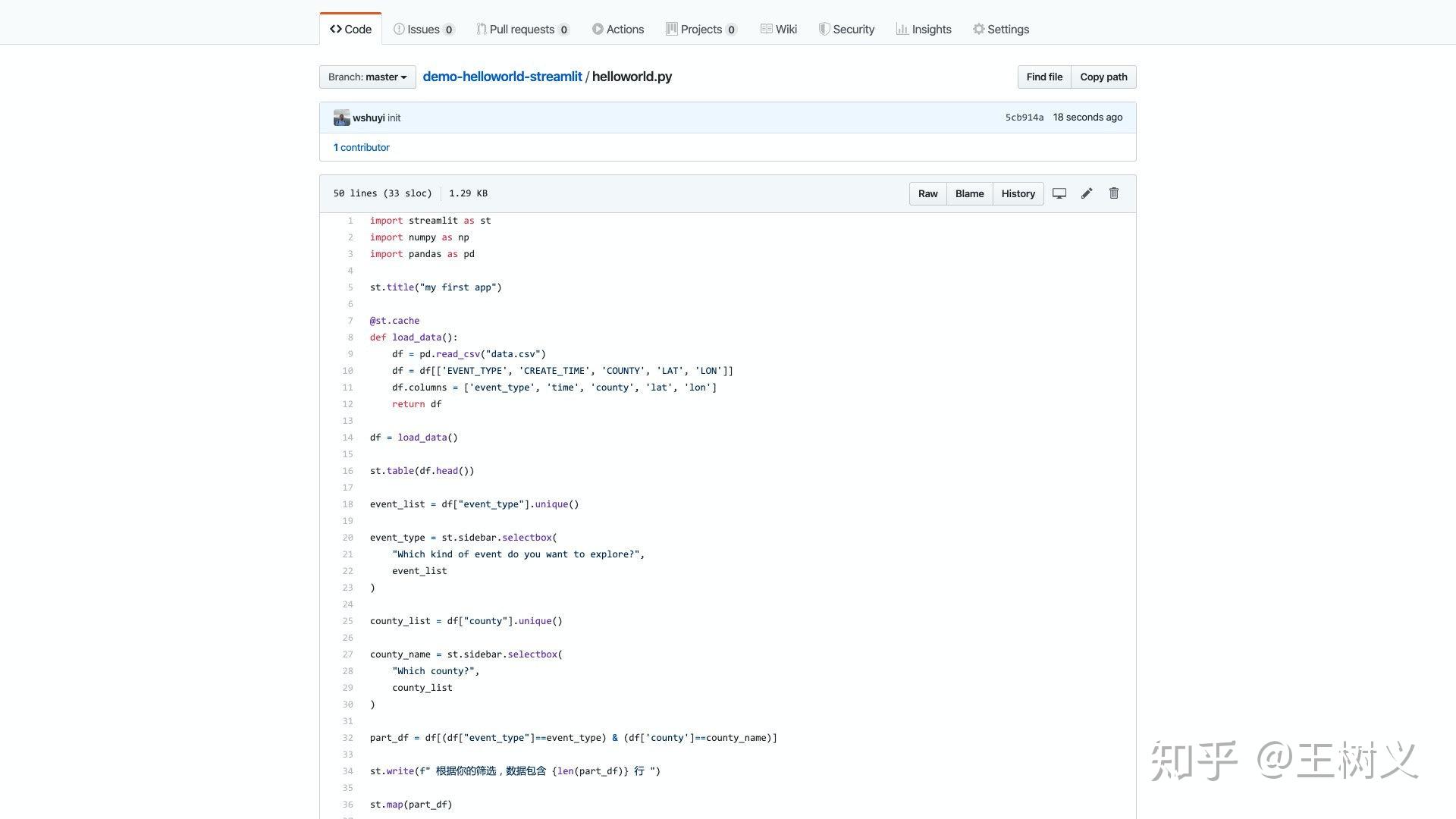Expand the Branch: master dropdown
1456x819 pixels.
[x=367, y=77]
